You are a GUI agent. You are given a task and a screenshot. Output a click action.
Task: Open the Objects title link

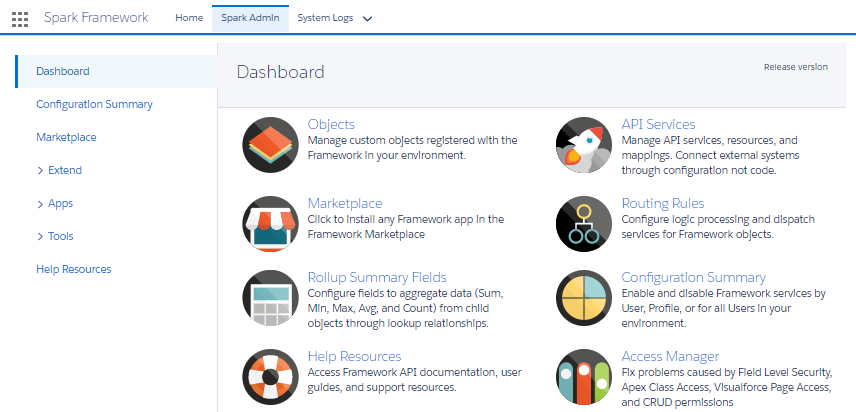click(331, 124)
